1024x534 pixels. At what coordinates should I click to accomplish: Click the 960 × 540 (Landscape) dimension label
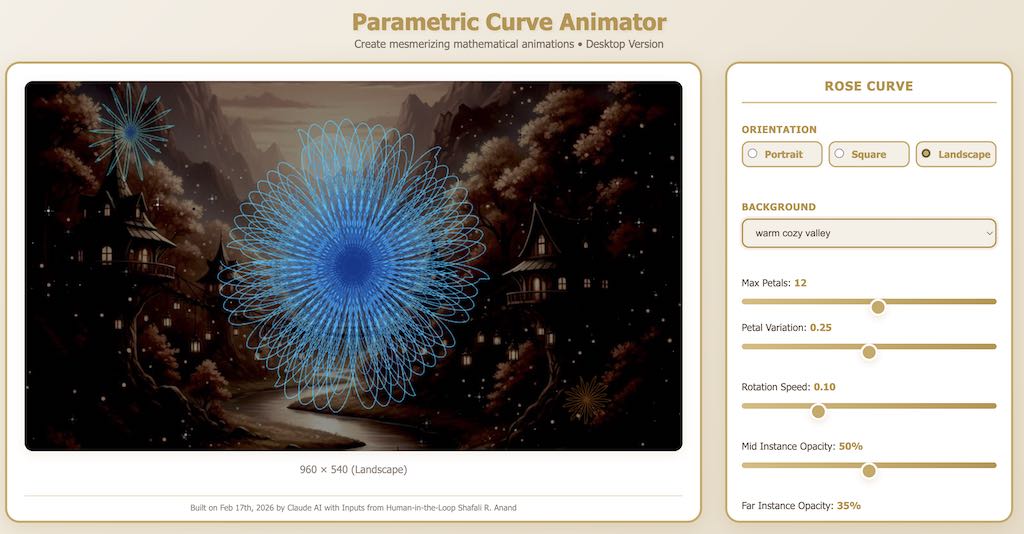353,469
